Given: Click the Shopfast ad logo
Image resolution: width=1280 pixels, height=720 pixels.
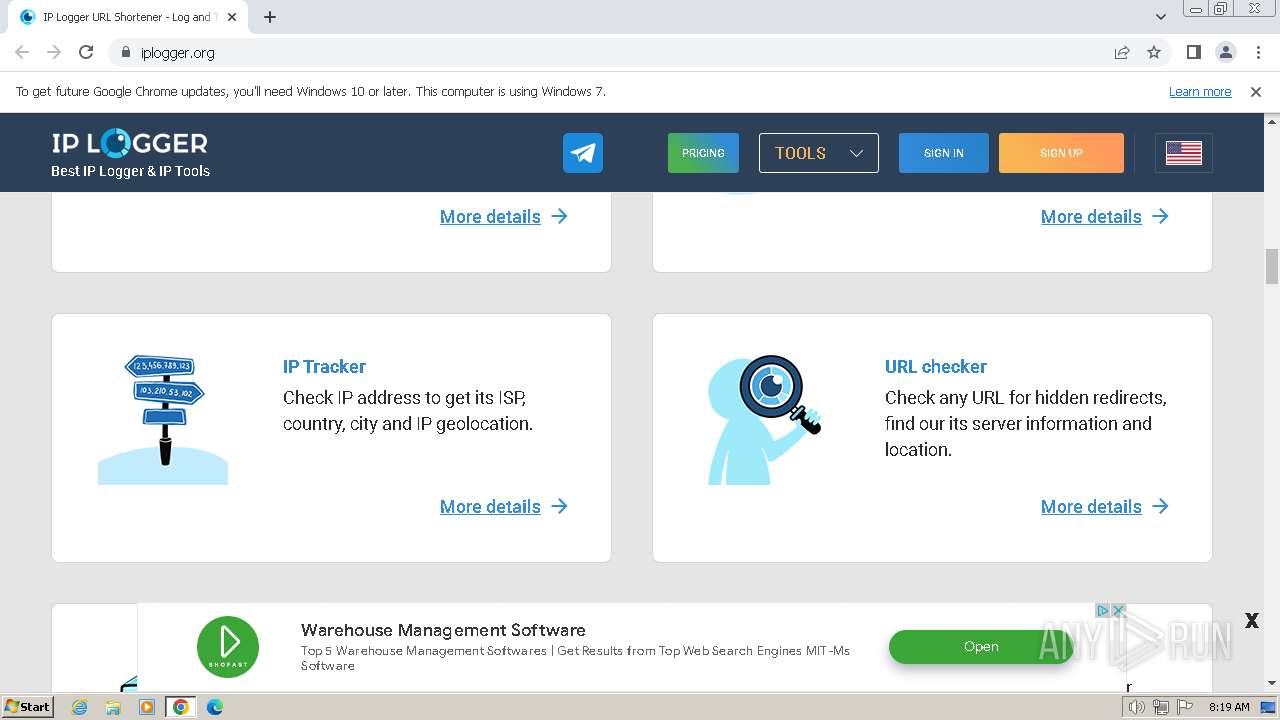Looking at the screenshot, I should coord(228,646).
